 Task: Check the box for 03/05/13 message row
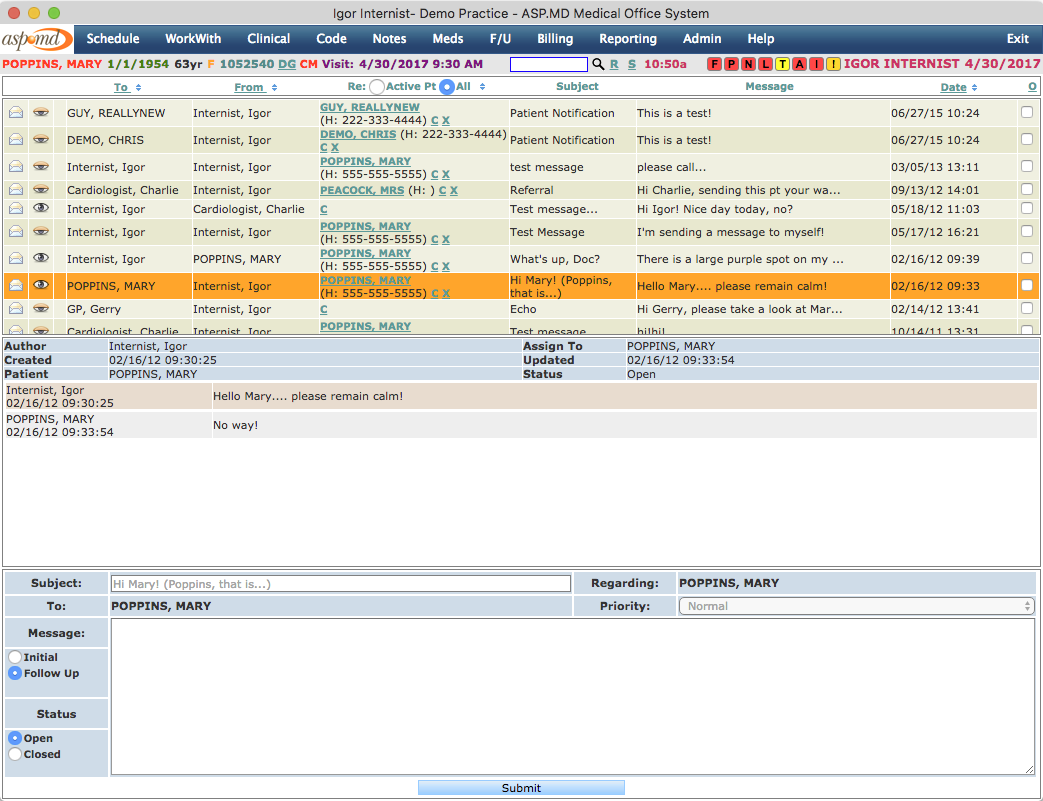[1027, 166]
